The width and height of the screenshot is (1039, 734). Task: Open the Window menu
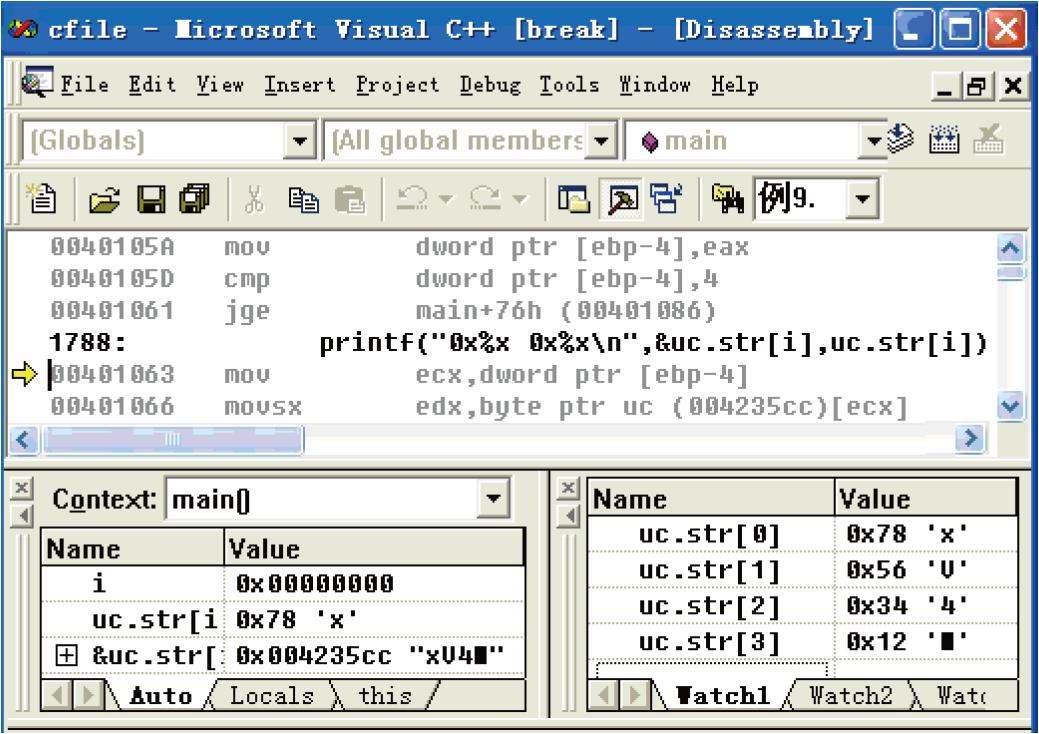655,85
